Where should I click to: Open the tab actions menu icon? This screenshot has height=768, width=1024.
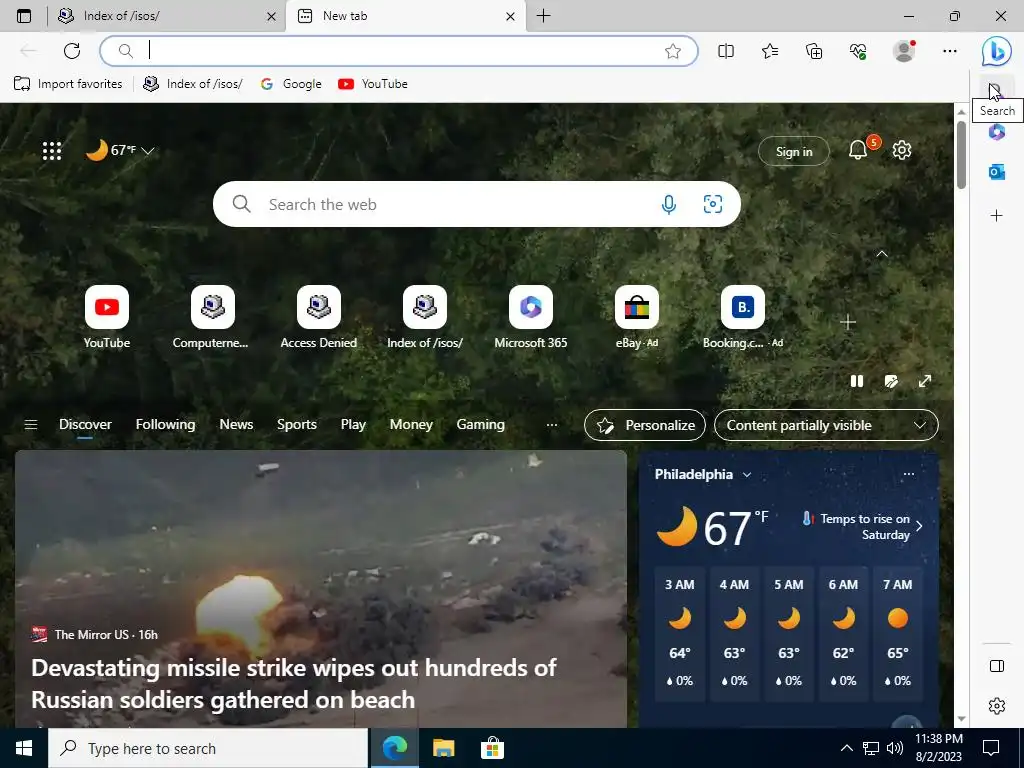[24, 16]
